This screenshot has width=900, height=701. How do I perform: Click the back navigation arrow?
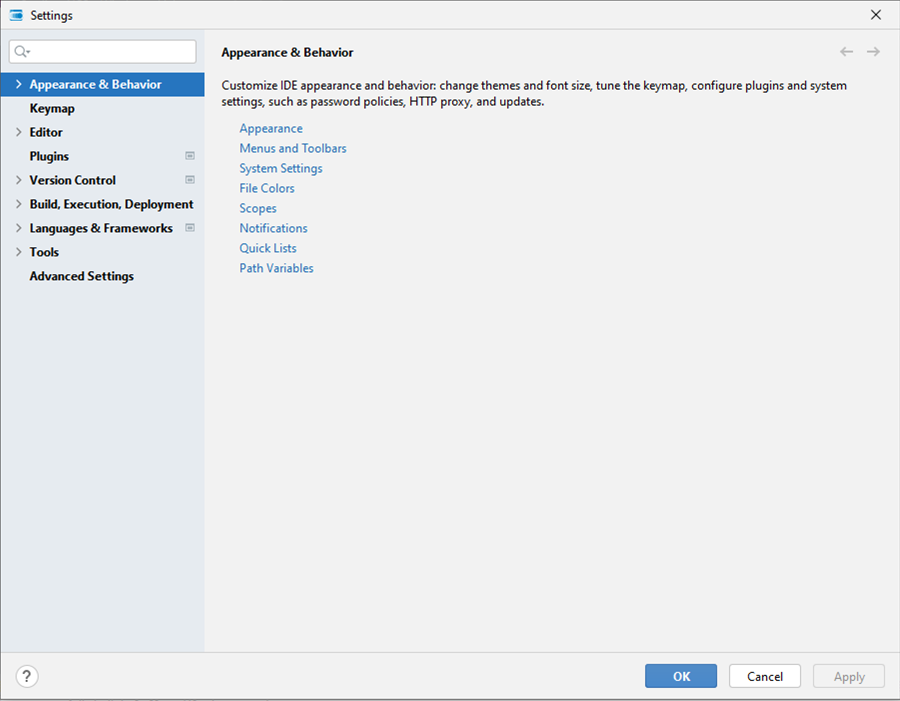[x=846, y=52]
